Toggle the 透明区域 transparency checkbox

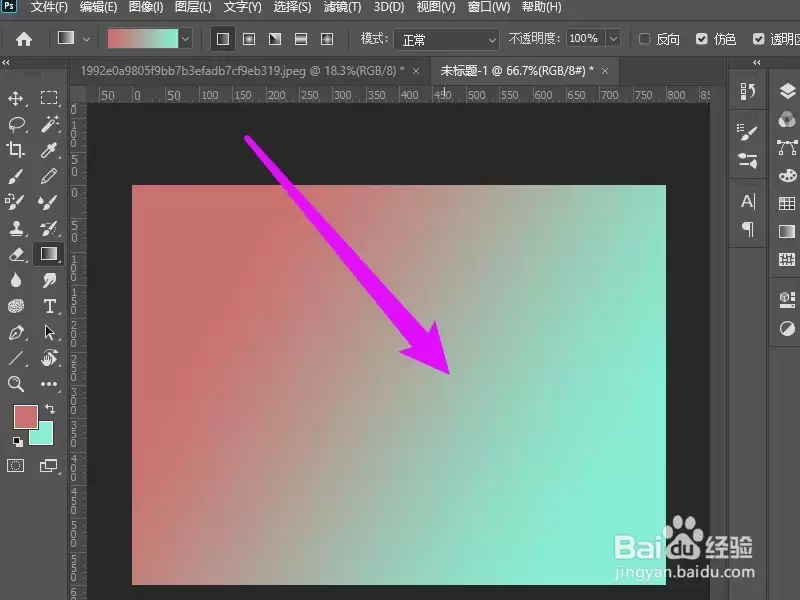tap(759, 39)
